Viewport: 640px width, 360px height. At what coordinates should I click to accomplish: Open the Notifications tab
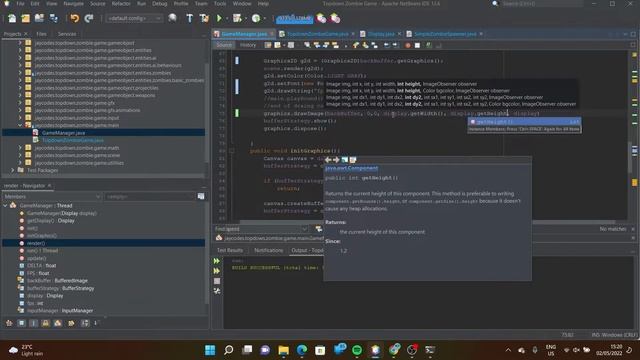click(269, 250)
